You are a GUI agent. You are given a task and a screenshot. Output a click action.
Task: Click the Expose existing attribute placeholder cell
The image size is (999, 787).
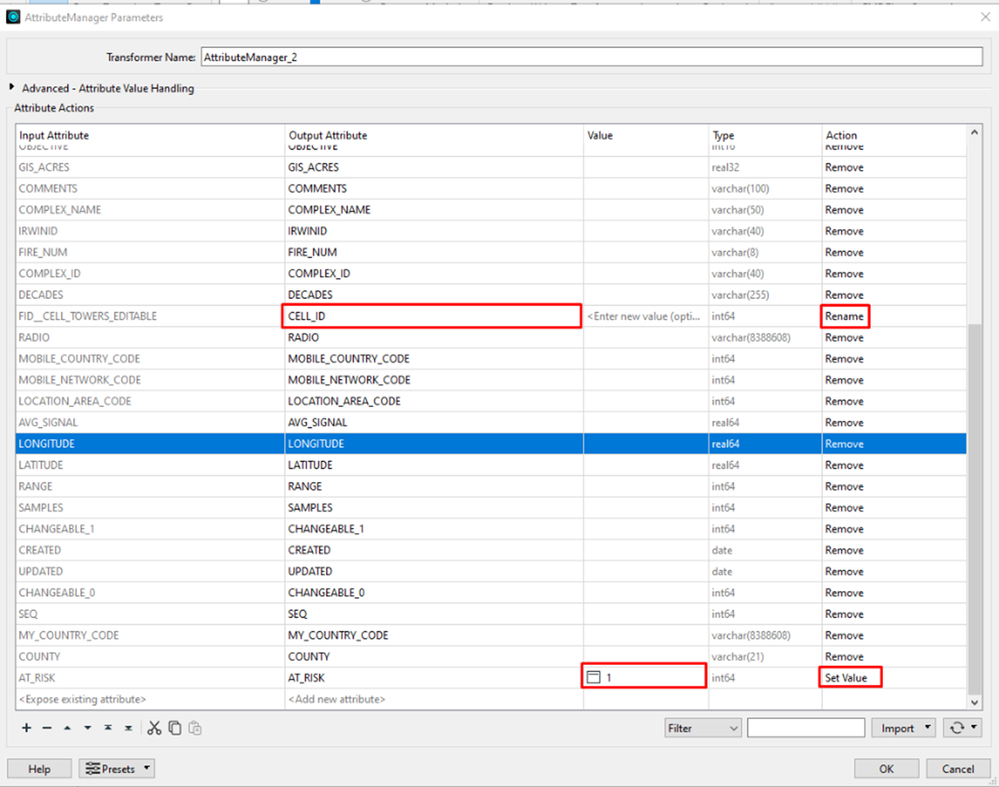click(x=150, y=699)
